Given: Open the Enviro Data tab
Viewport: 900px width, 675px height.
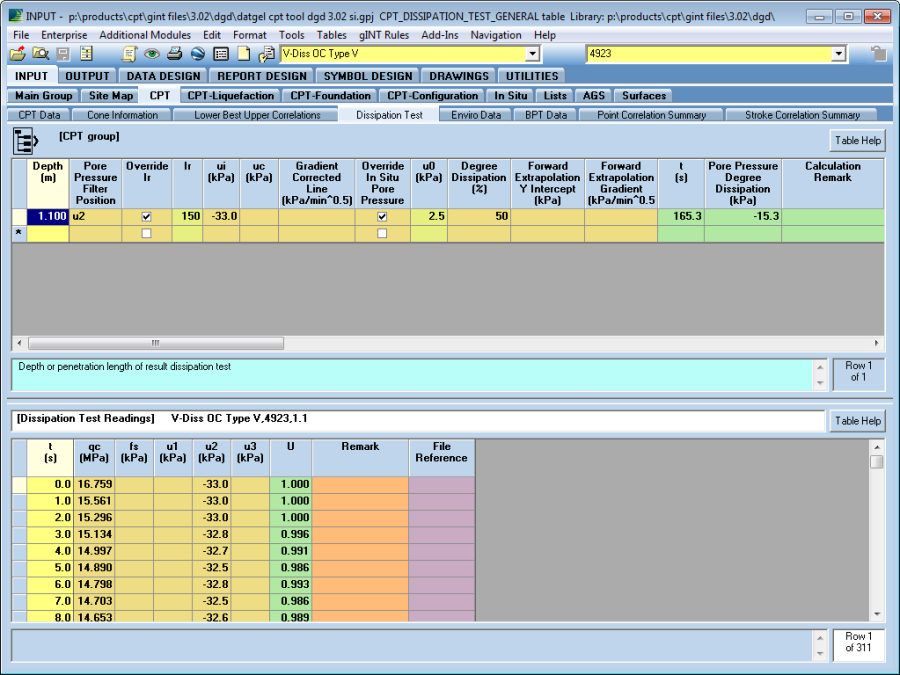Looking at the screenshot, I should [x=476, y=115].
